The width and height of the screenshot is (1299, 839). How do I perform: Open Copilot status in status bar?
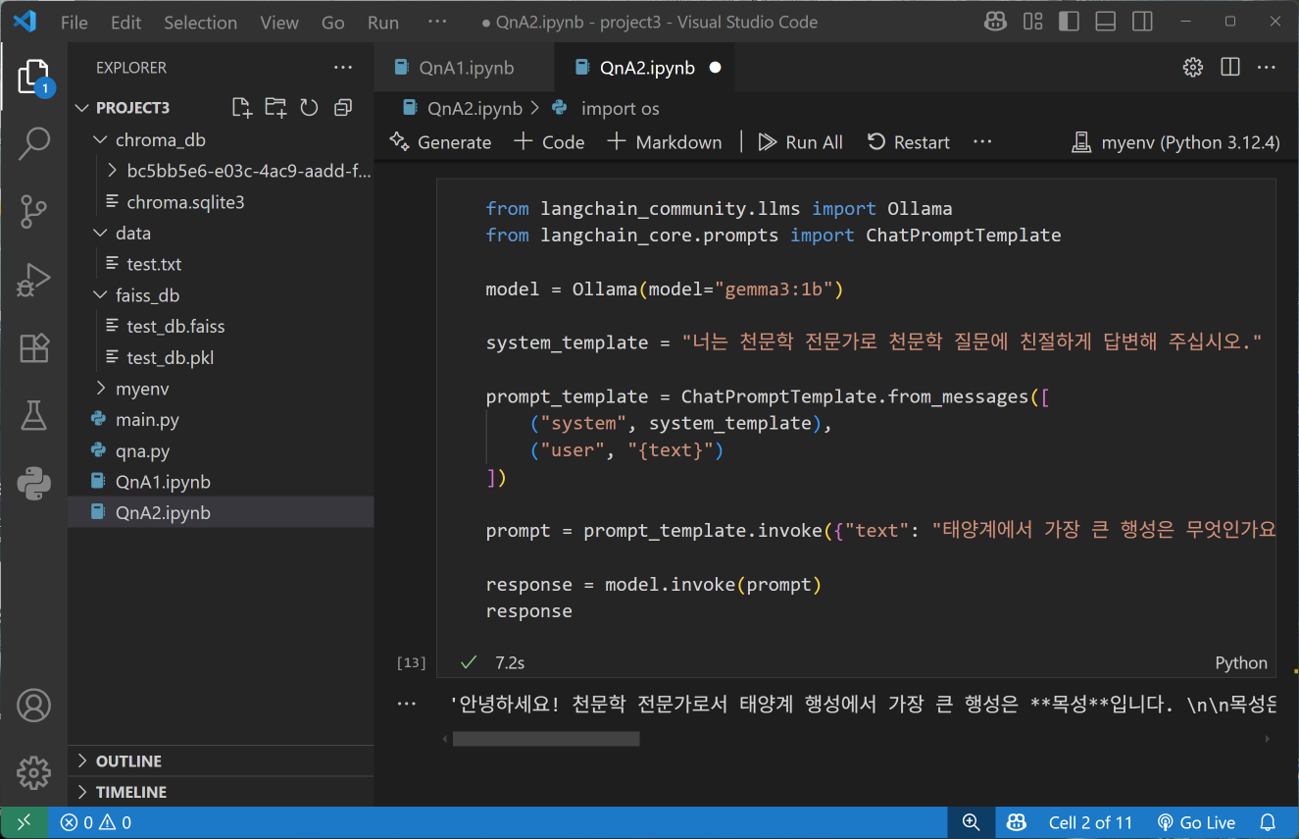tap(1016, 822)
